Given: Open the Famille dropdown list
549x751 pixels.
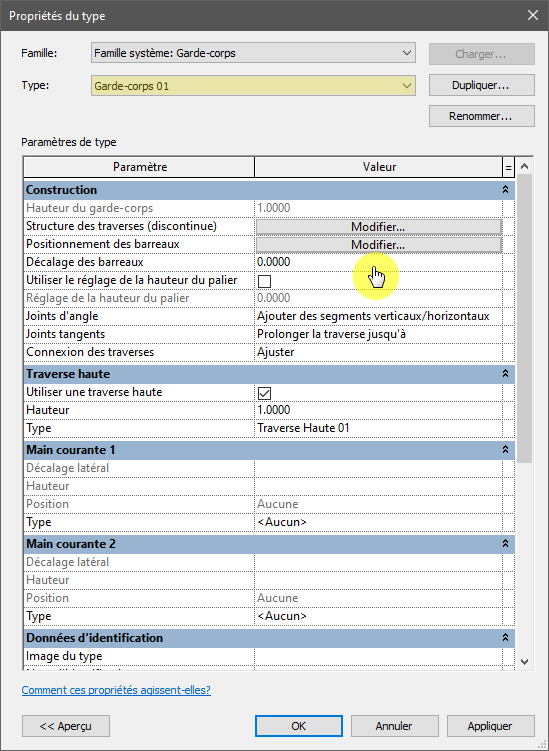Looking at the screenshot, I should [x=253, y=53].
